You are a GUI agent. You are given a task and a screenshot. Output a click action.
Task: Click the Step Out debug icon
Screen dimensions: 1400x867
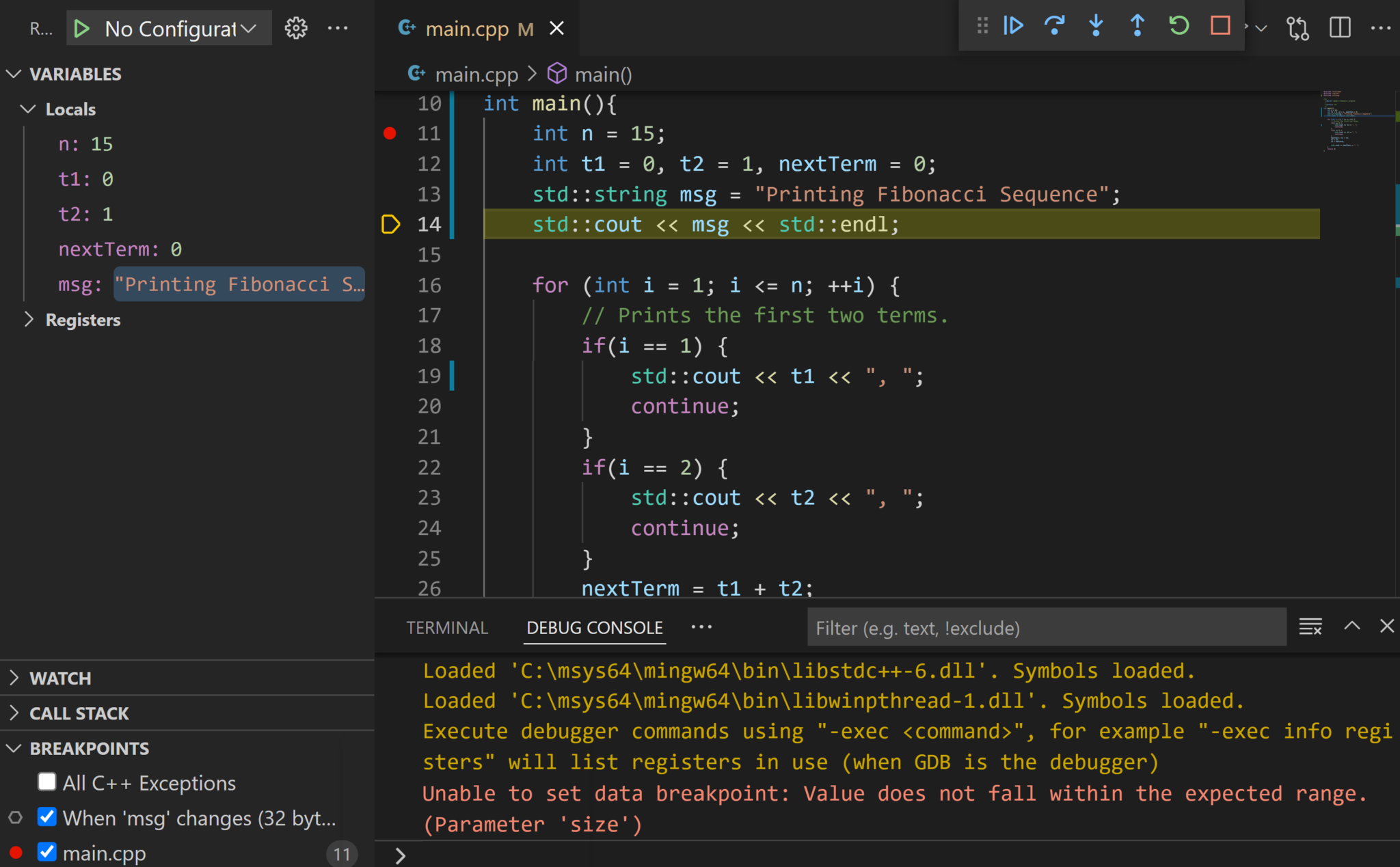point(1137,26)
